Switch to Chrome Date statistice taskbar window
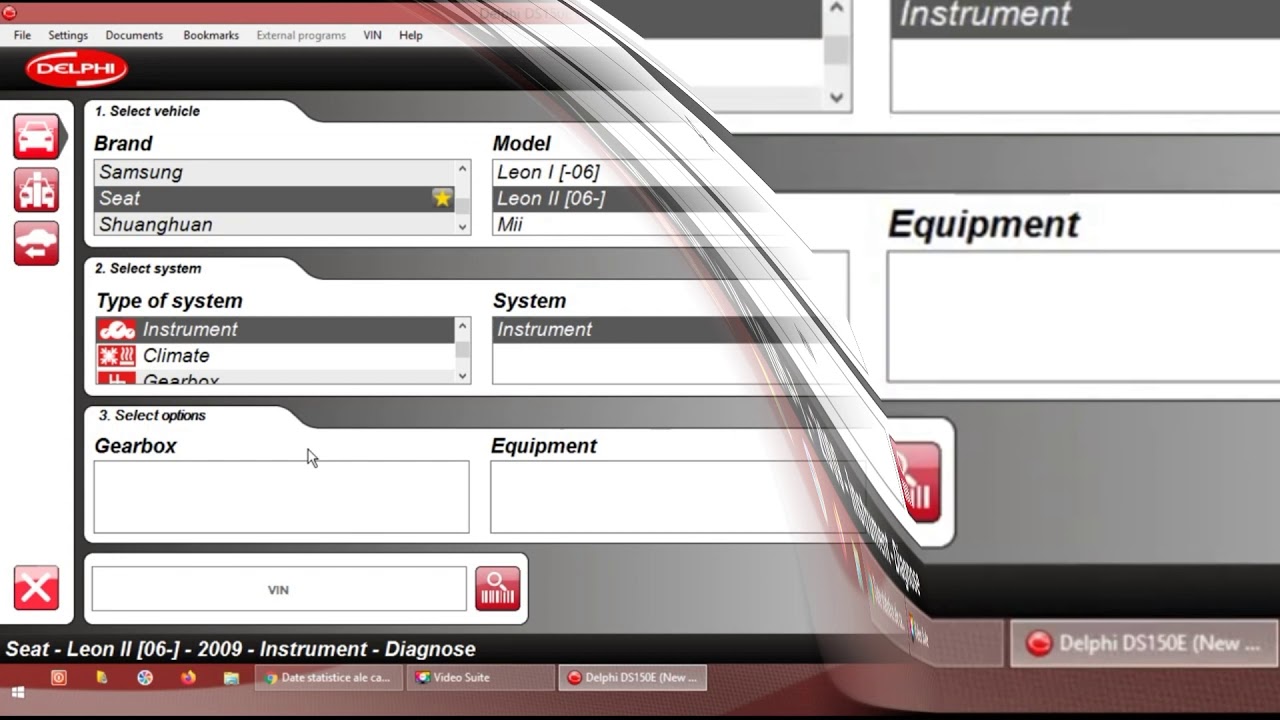Image resolution: width=1280 pixels, height=720 pixels. 329,678
